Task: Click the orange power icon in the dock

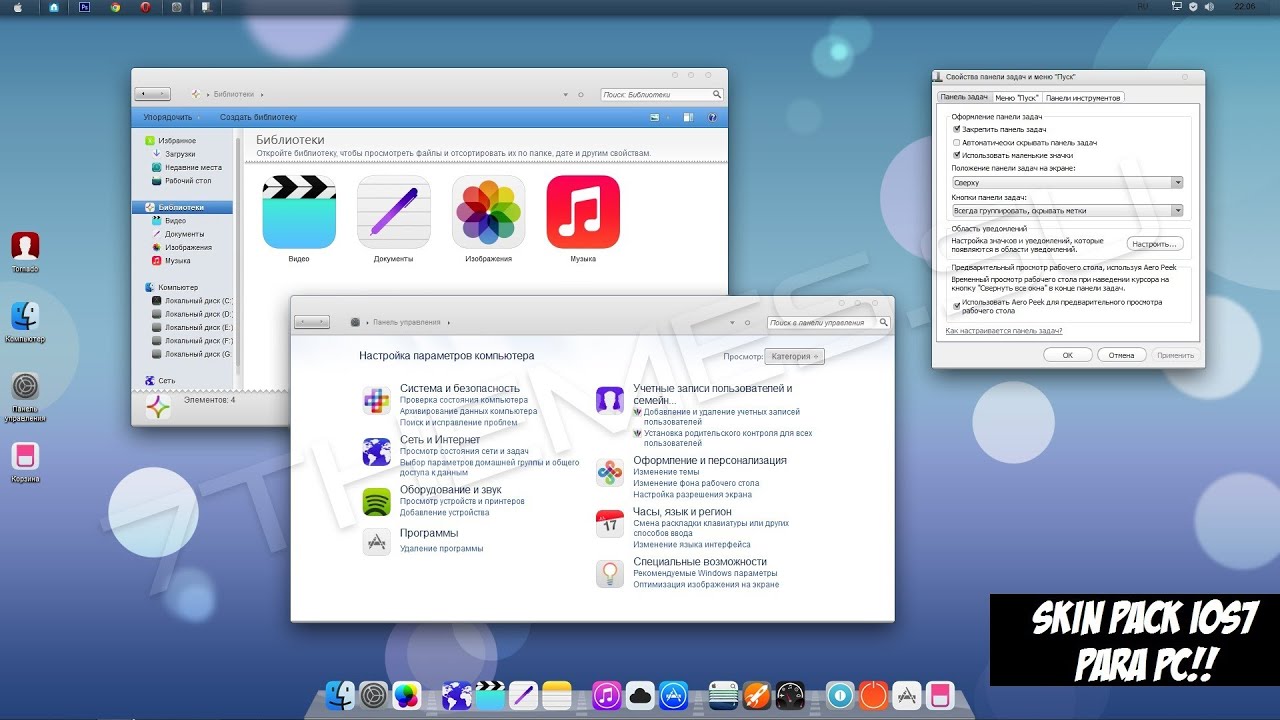Action: (x=873, y=695)
